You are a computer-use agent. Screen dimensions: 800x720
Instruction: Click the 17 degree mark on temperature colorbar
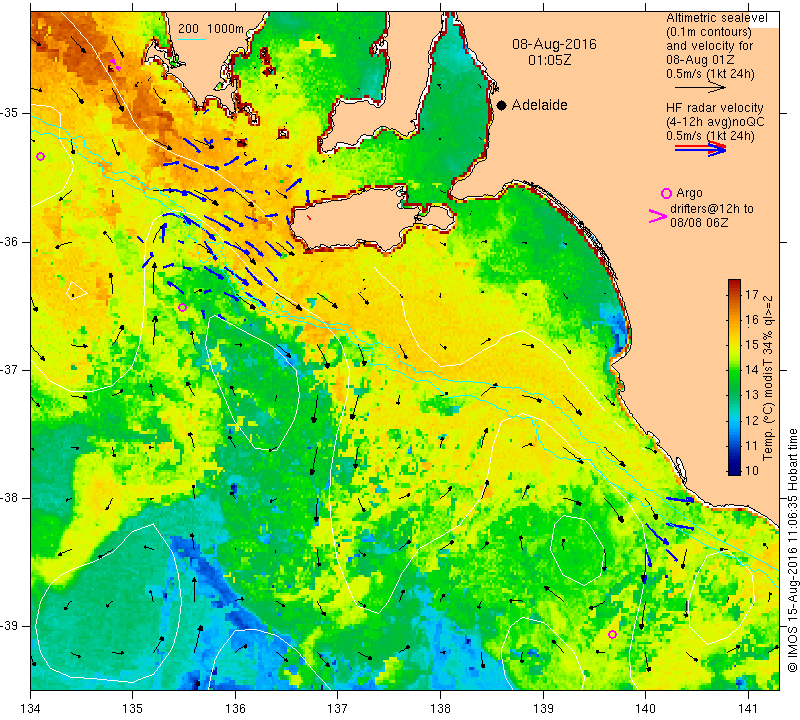point(752,294)
